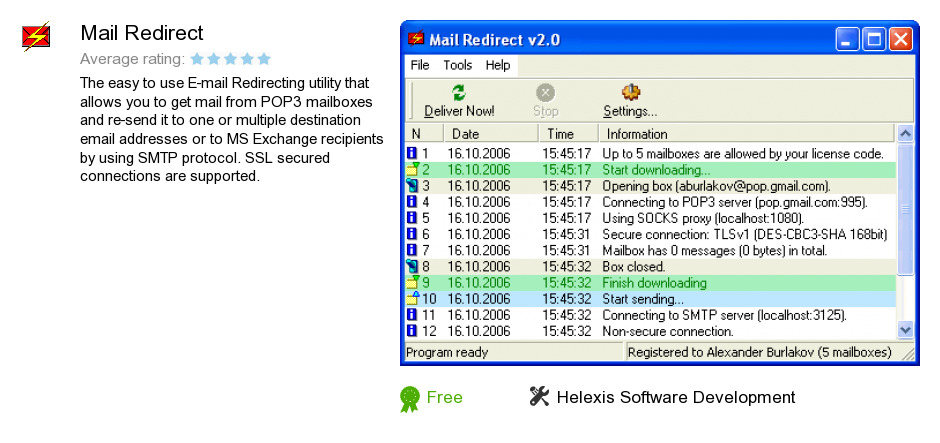Click the mailbox icon on row 3
The height and width of the screenshot is (443, 940).
pos(412,185)
